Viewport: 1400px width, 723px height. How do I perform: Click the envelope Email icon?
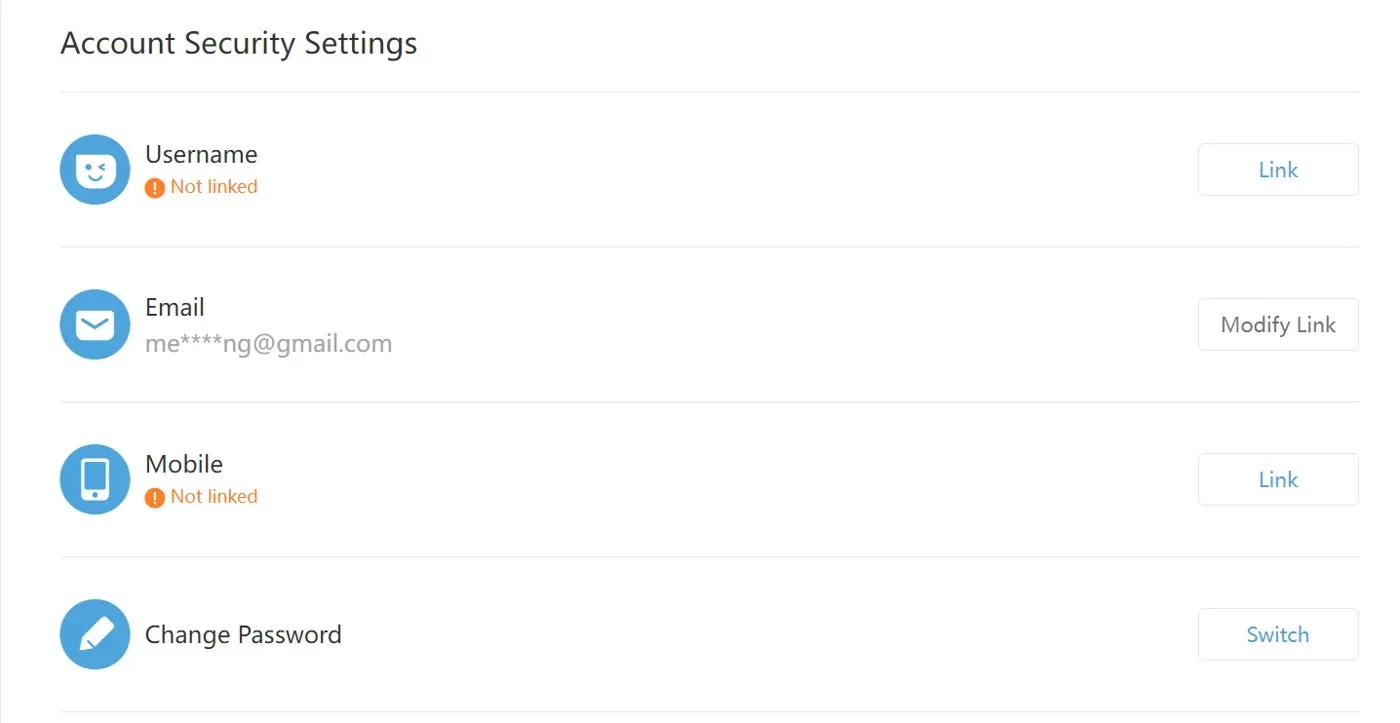tap(95, 325)
